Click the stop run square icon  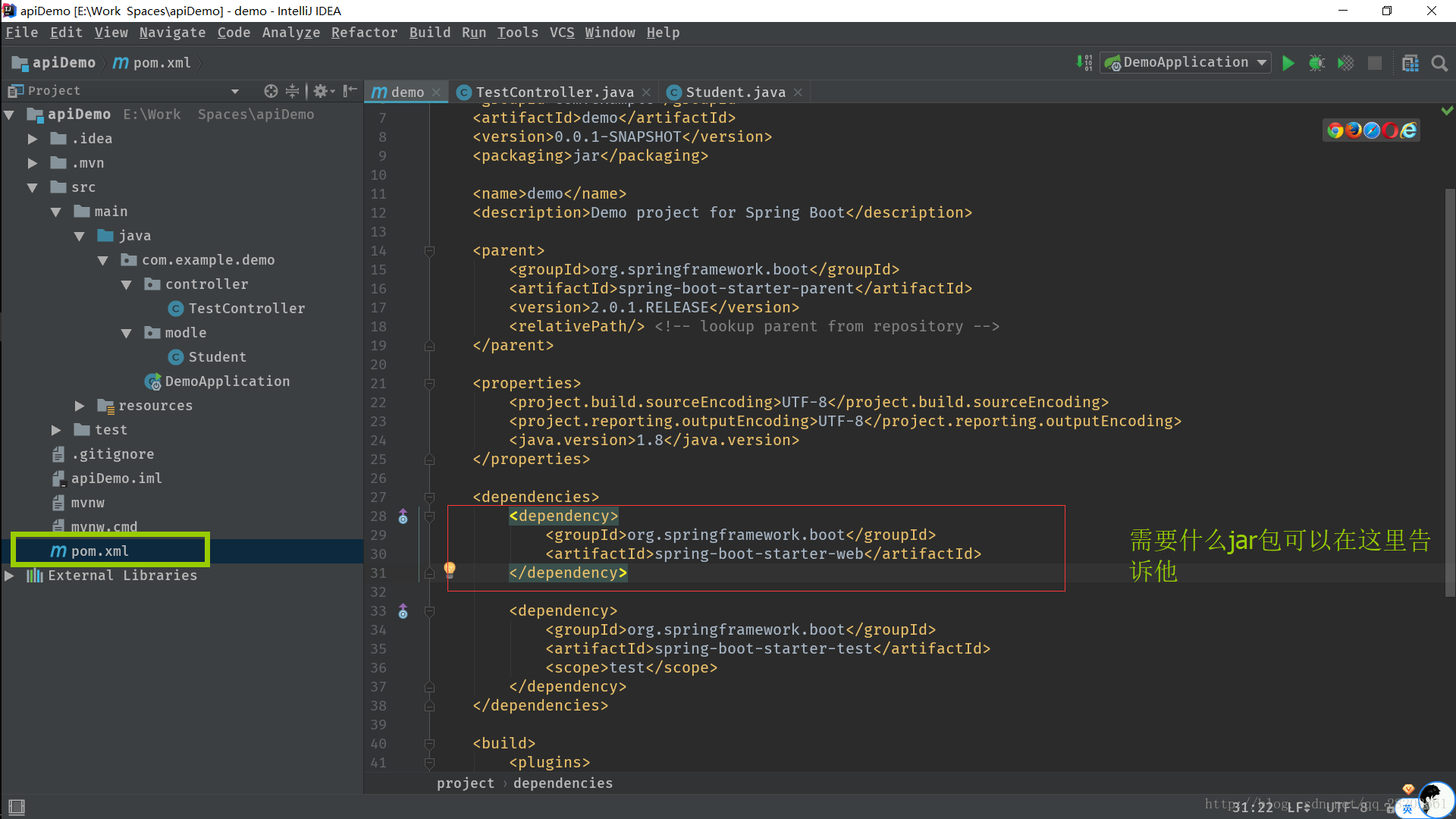point(1374,63)
